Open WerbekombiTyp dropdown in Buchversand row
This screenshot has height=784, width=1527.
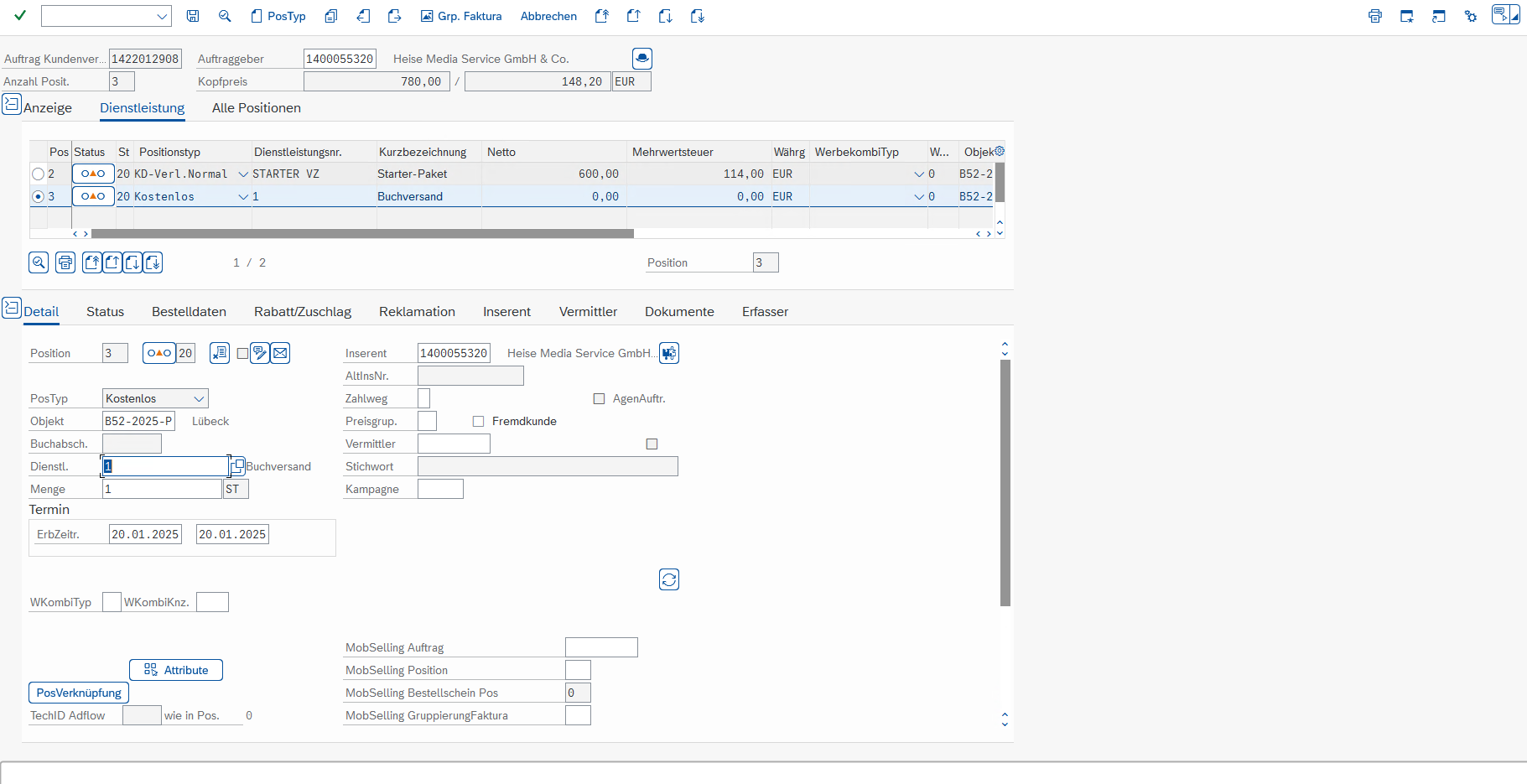coord(919,197)
